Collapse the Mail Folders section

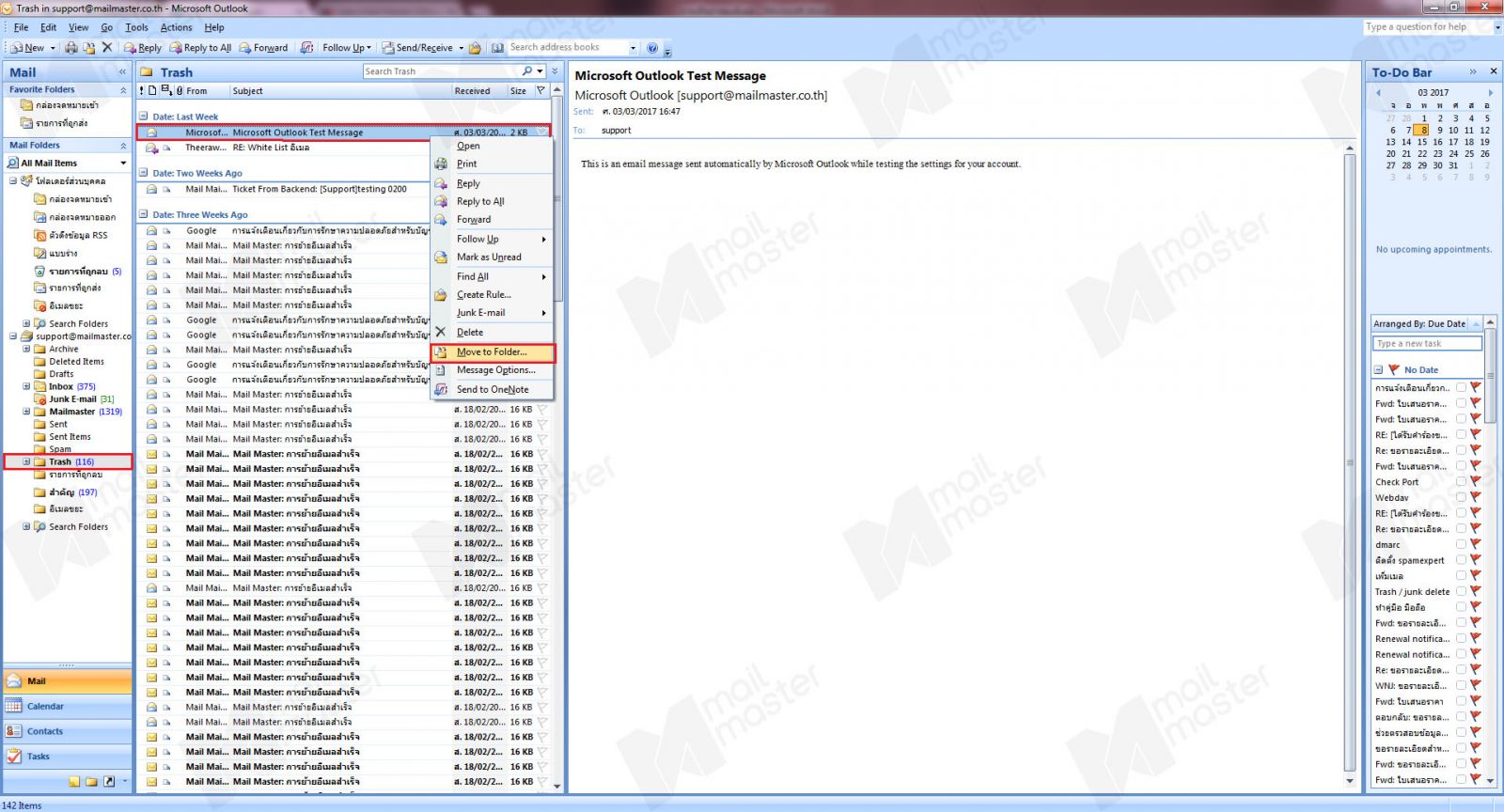pyautogui.click(x=123, y=146)
